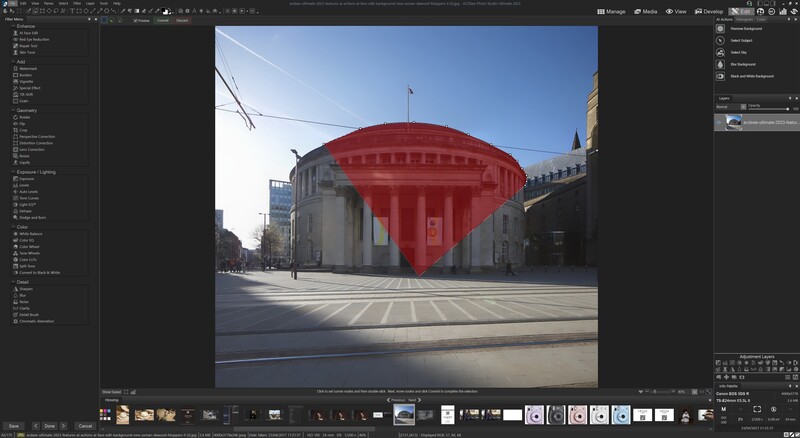The width and height of the screenshot is (800, 438).
Task: Close the Info Palette panel
Action: [796, 386]
